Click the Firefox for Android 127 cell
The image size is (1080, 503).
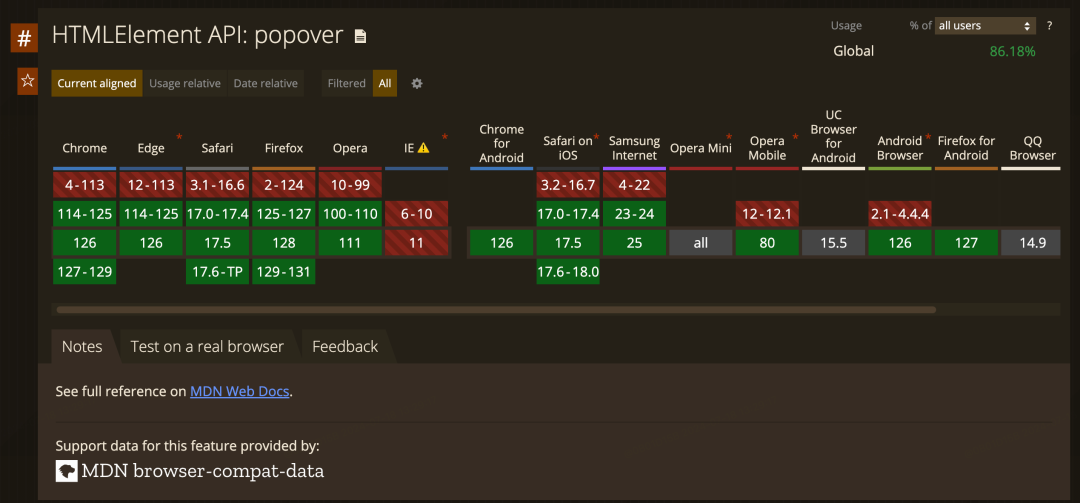[x=966, y=243]
